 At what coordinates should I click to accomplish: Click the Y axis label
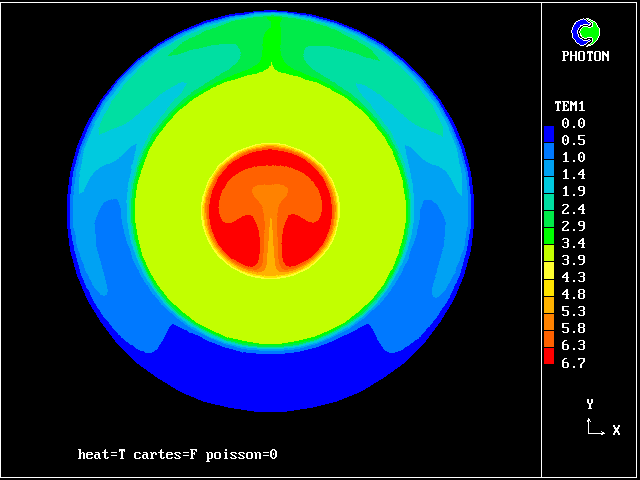(590, 405)
